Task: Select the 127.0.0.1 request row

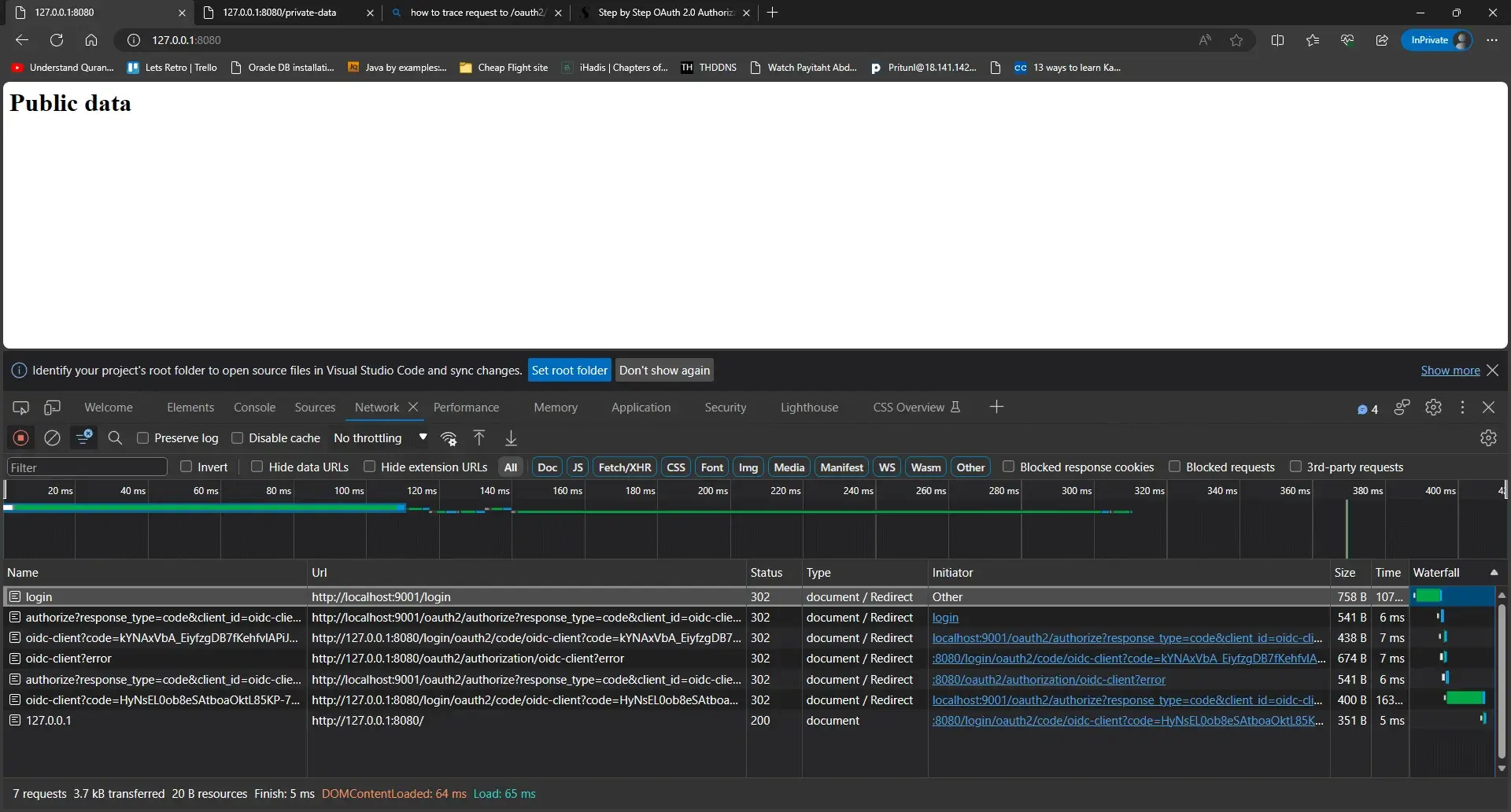Action: click(748, 721)
